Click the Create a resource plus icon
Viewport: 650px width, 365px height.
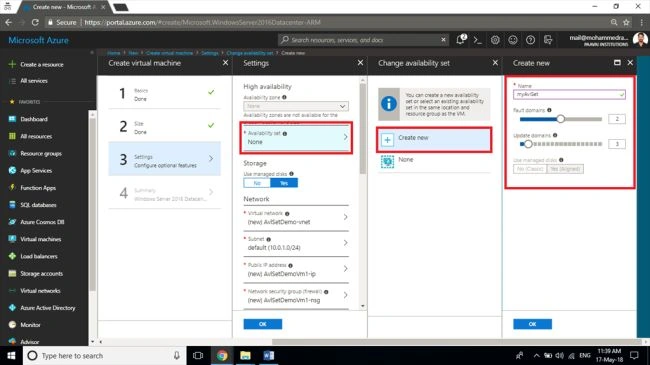(12, 64)
